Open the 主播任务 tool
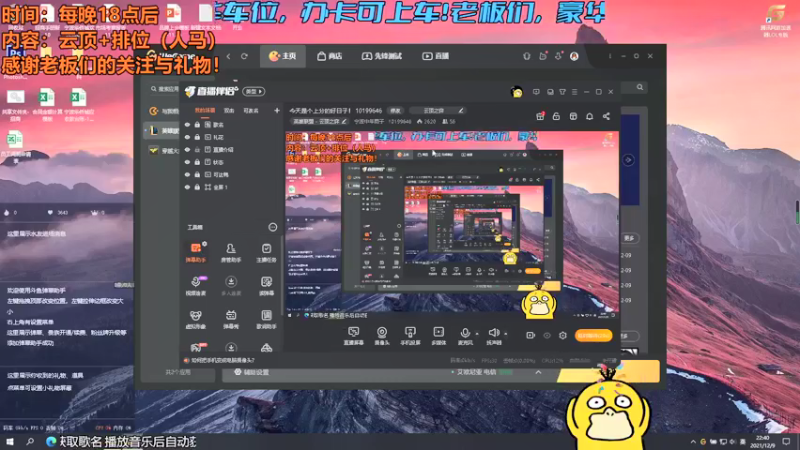800x450 pixels. [266, 252]
